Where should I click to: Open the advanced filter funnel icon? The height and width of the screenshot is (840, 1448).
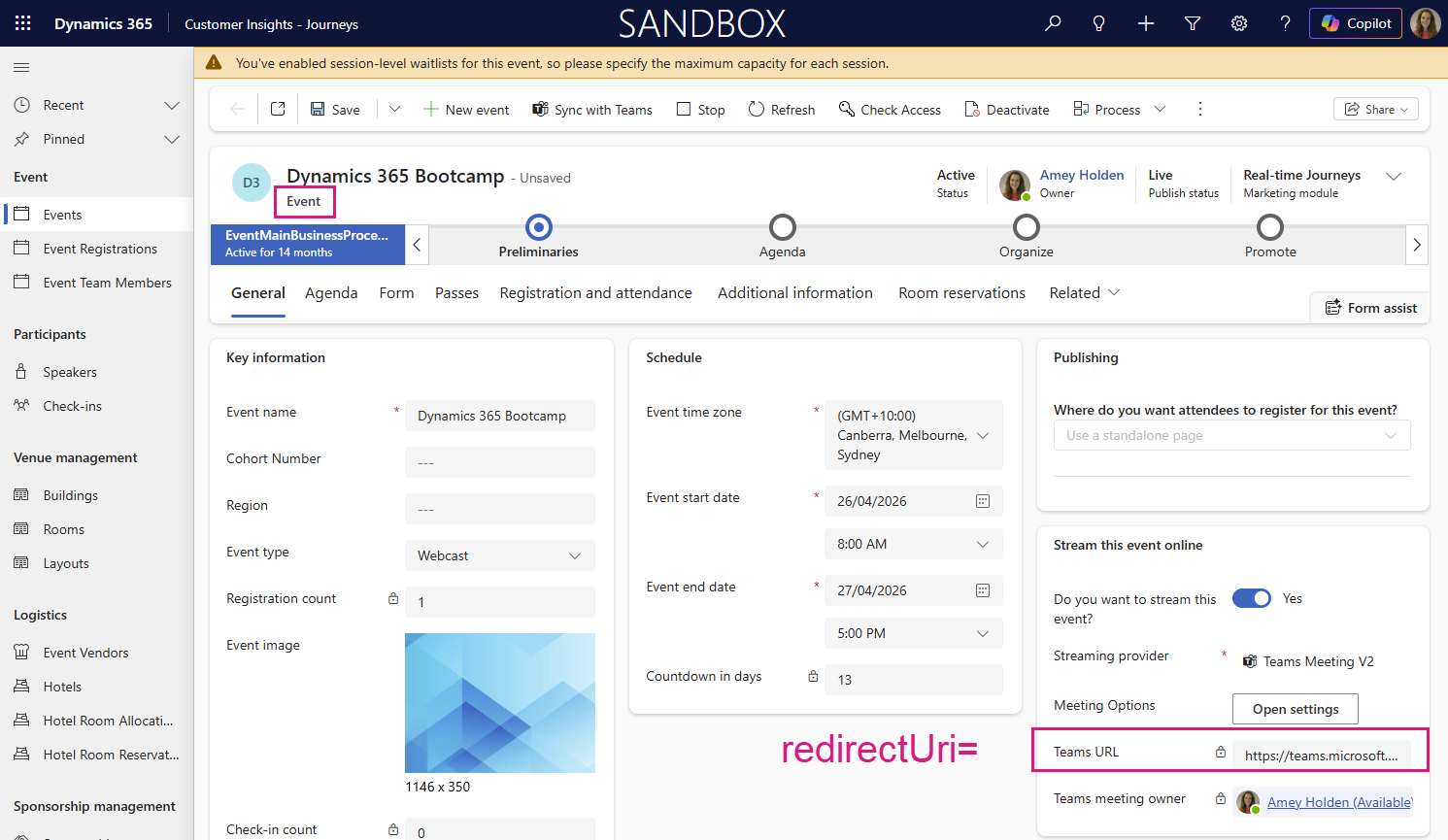coord(1193,23)
